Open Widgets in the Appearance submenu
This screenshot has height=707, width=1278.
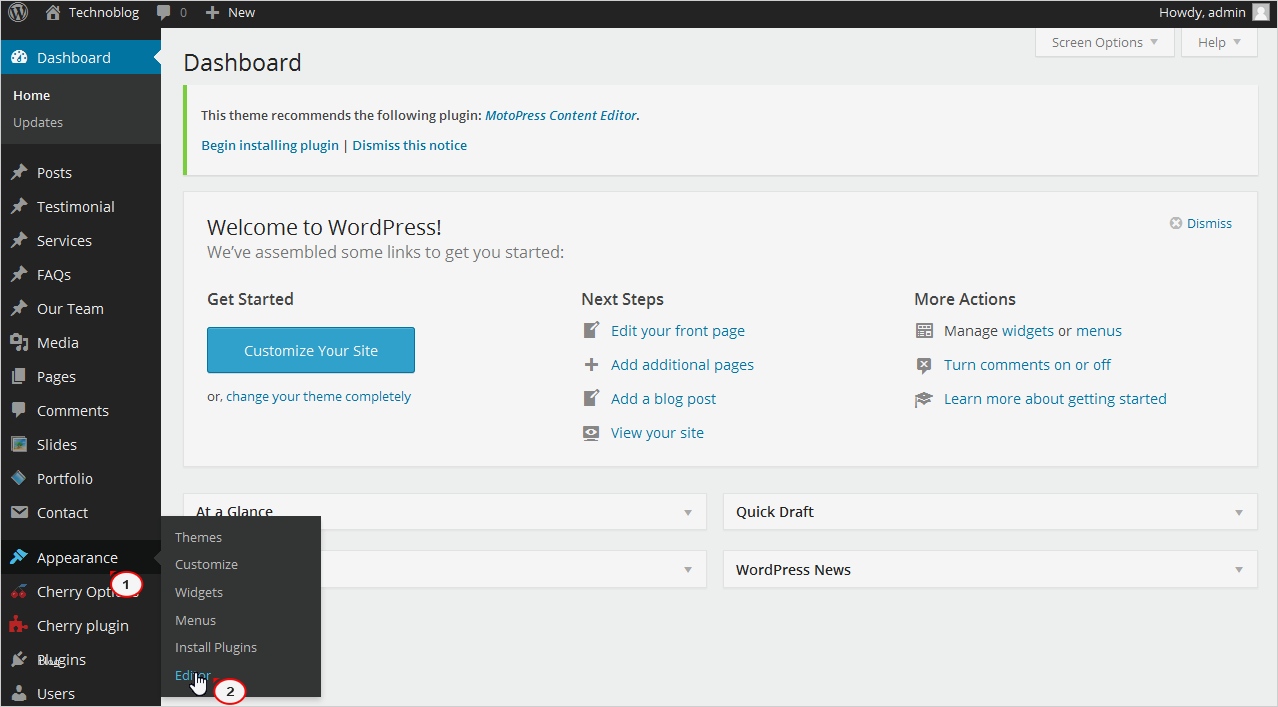199,593
